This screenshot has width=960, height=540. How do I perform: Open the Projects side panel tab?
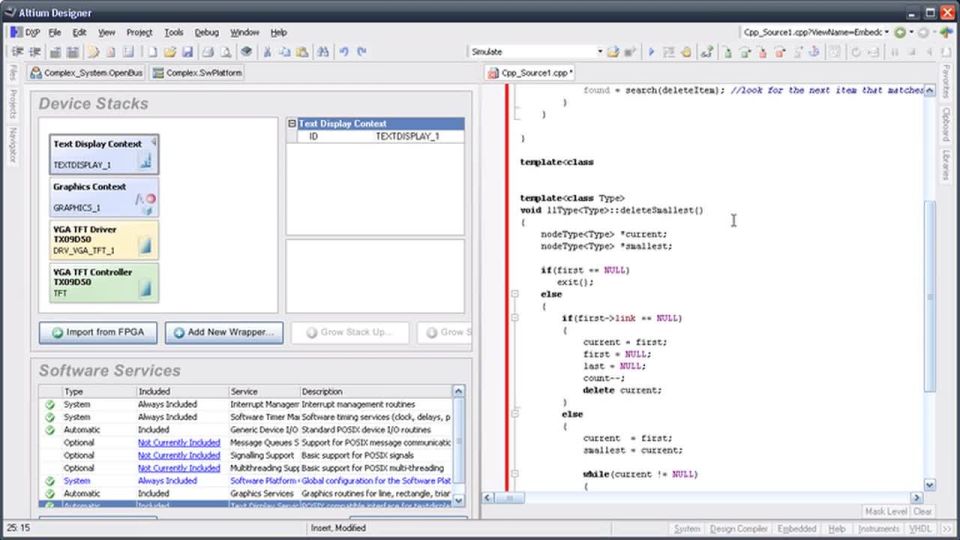coord(13,105)
